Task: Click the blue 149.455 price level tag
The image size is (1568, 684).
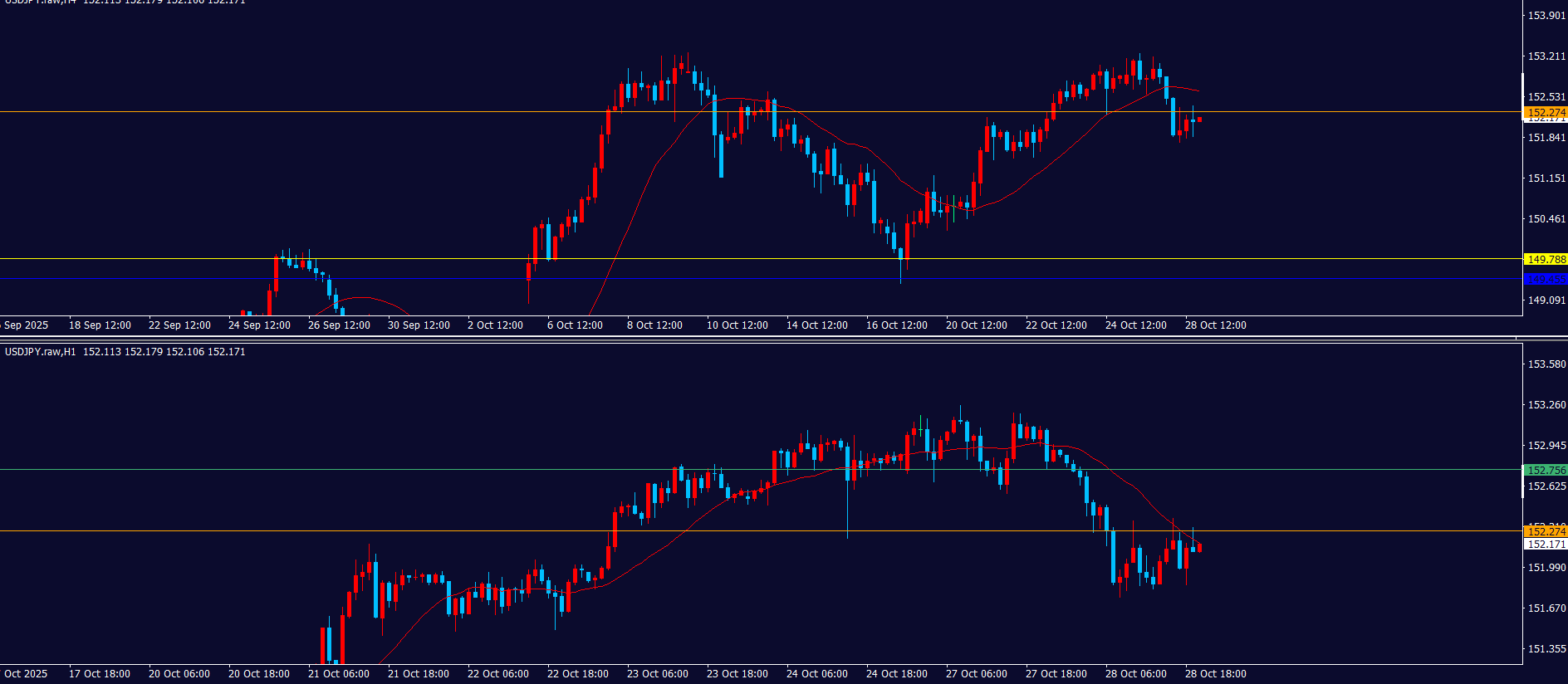Action: point(1546,280)
